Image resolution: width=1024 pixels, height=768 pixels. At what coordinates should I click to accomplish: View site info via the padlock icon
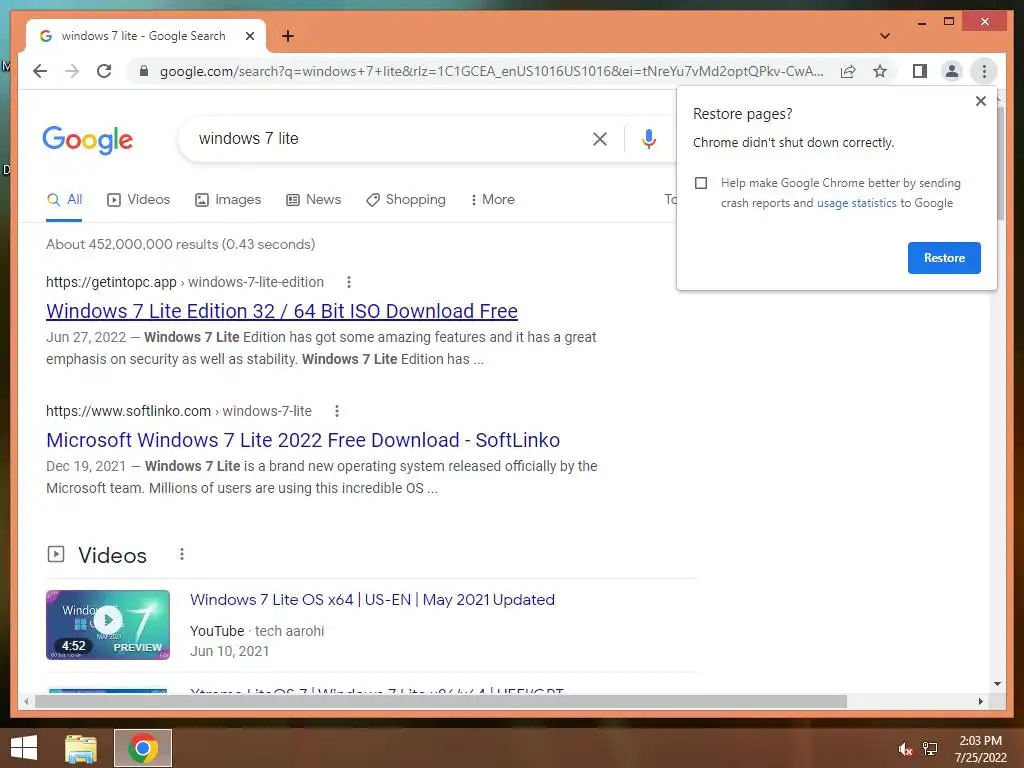coord(144,71)
